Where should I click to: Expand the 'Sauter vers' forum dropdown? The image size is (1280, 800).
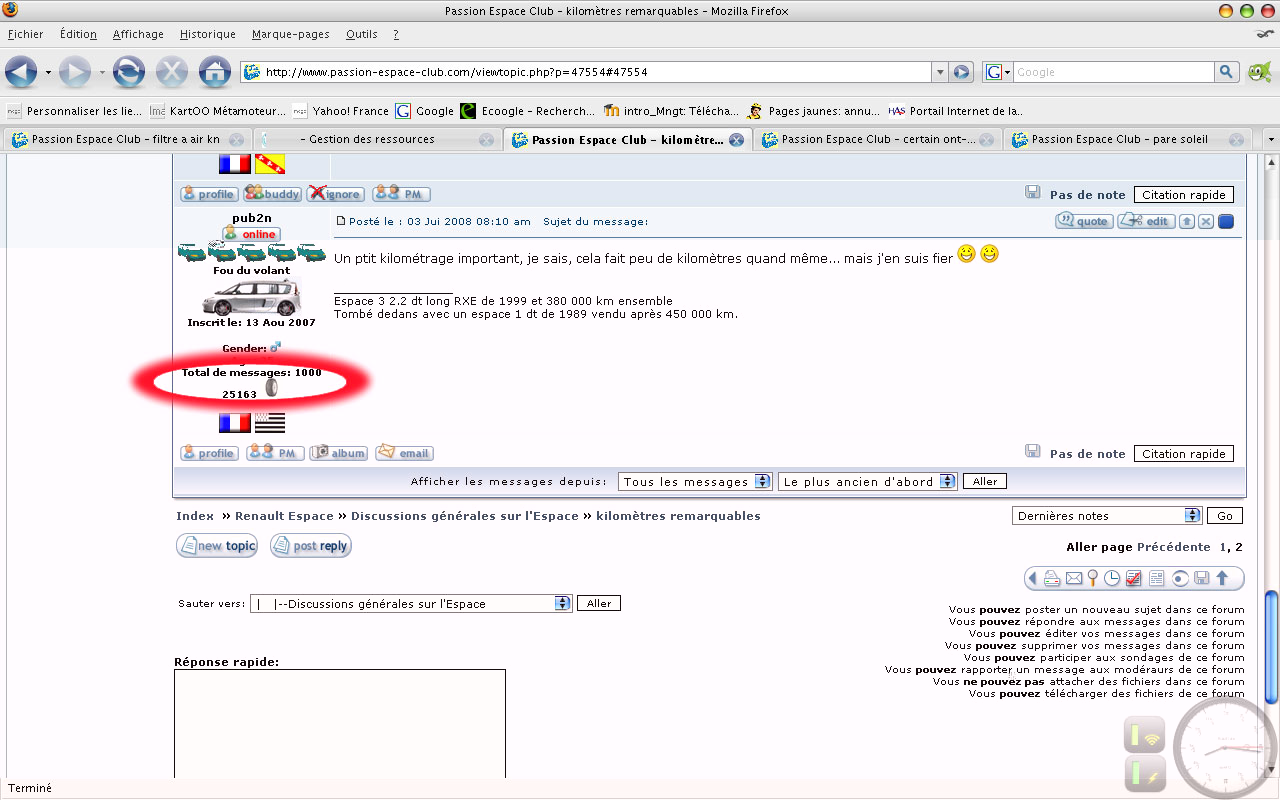pos(410,604)
